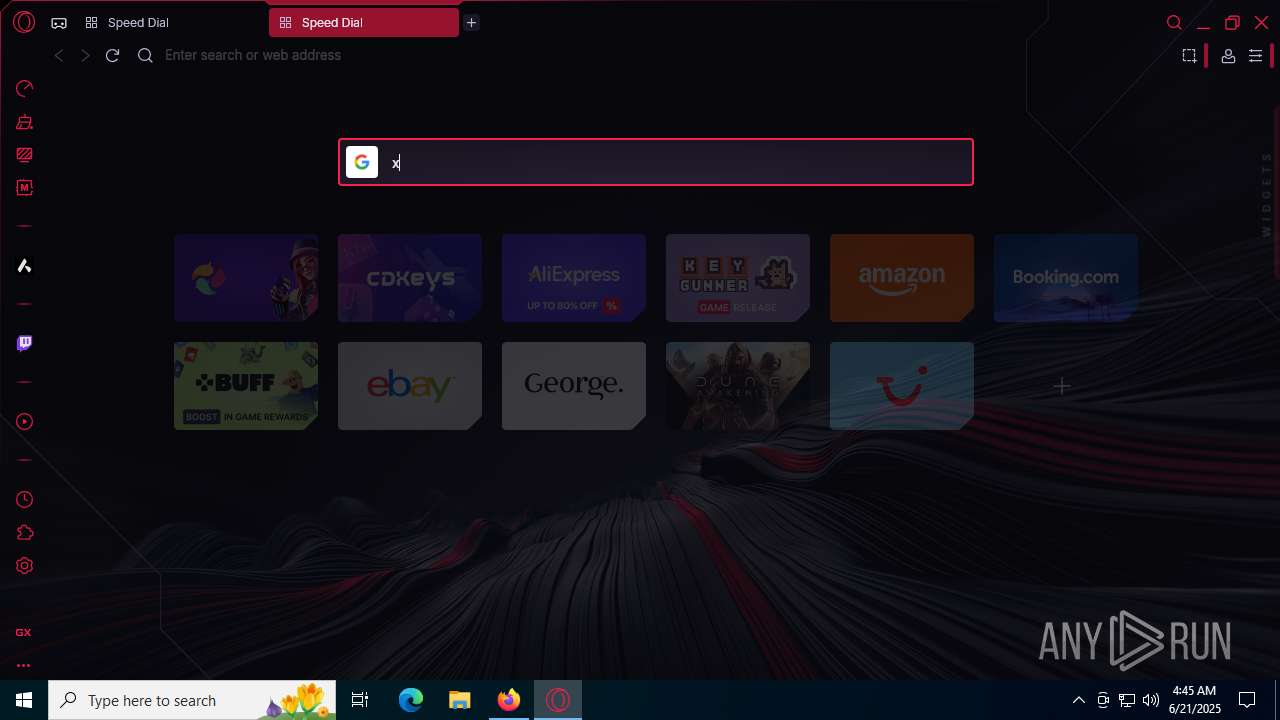Open the Dune Awakening speed dial tile
This screenshot has width=1280, height=720.
pyautogui.click(x=738, y=386)
